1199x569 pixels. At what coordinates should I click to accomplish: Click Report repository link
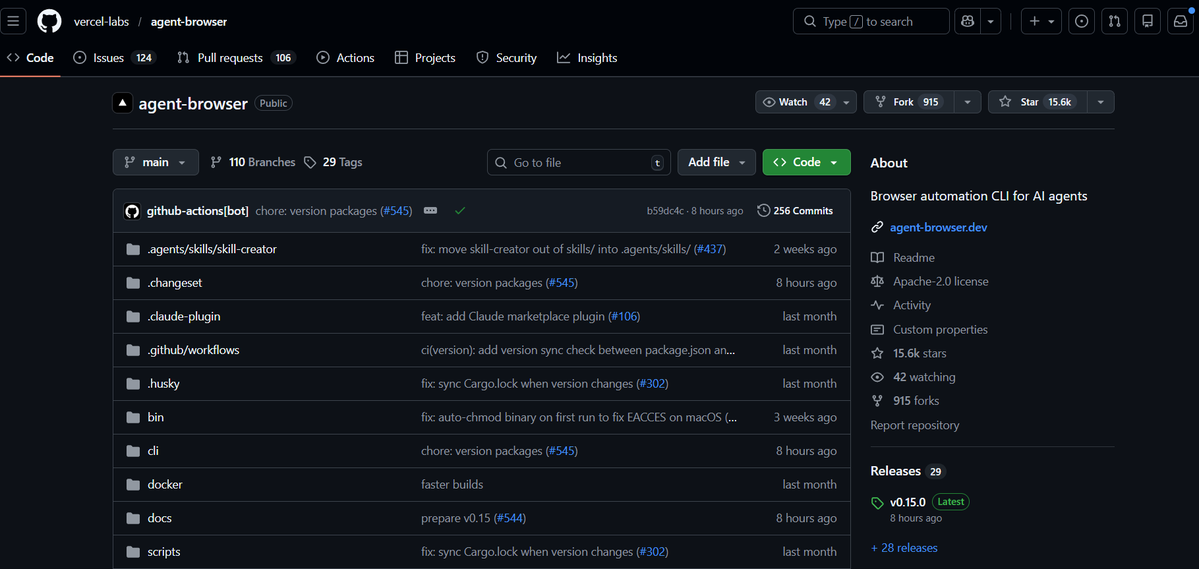(x=915, y=425)
